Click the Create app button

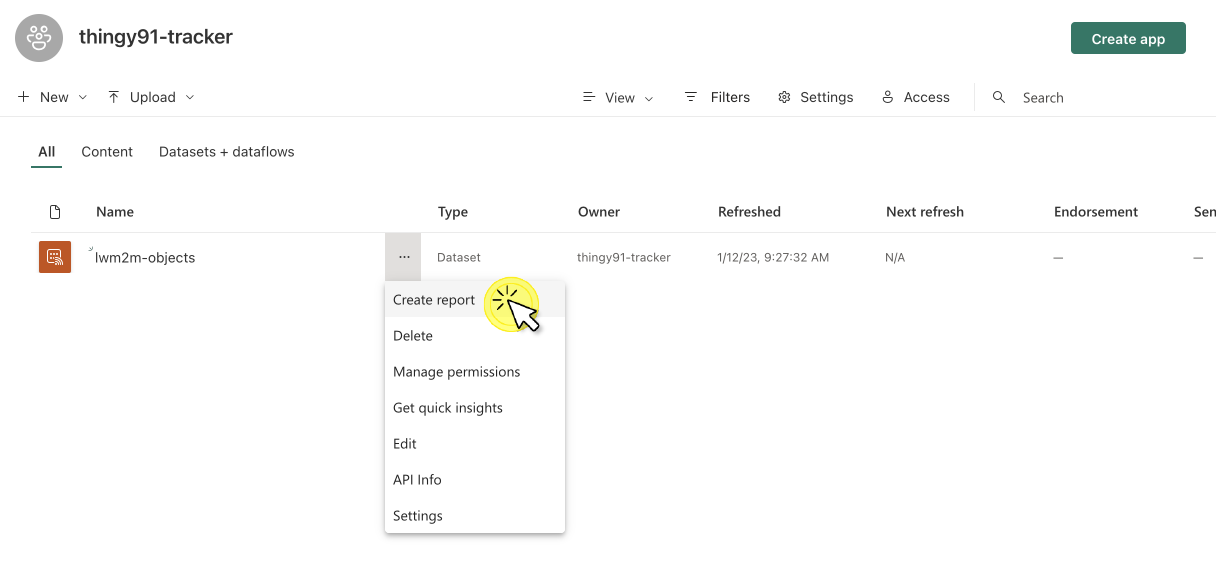(x=1128, y=38)
